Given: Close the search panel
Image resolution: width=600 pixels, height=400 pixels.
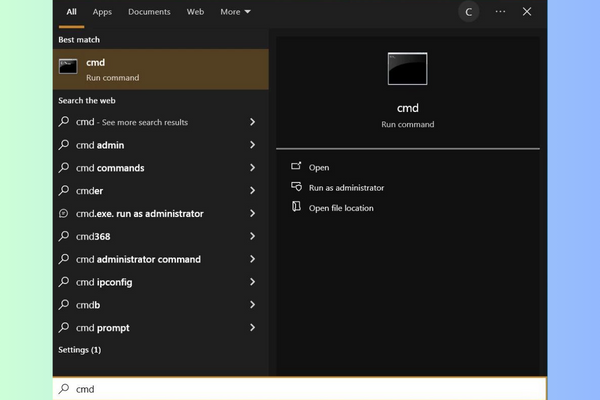Looking at the screenshot, I should [x=527, y=12].
